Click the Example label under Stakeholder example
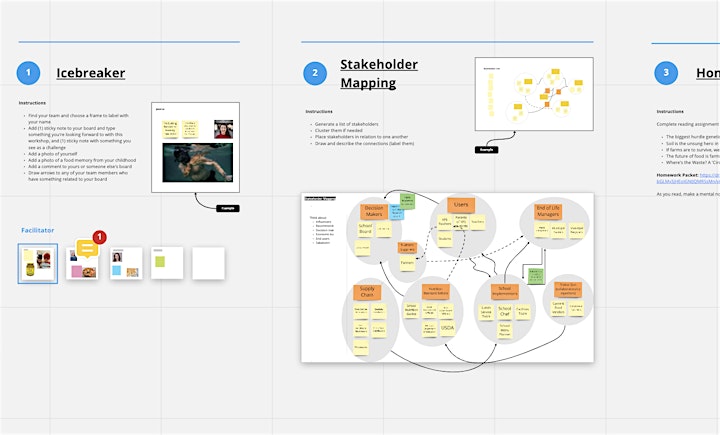 (486, 150)
